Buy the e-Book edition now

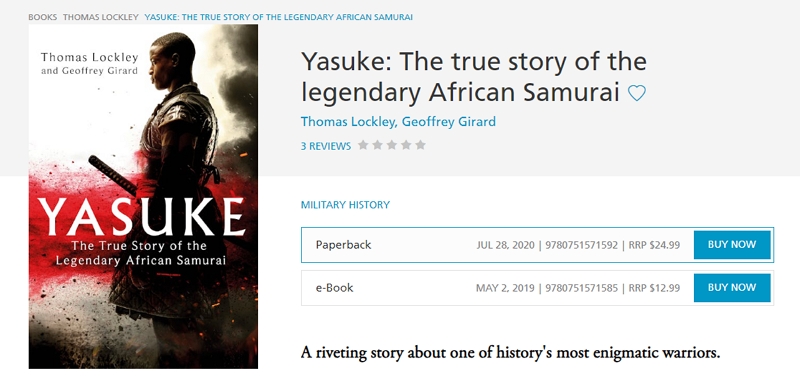(x=732, y=287)
